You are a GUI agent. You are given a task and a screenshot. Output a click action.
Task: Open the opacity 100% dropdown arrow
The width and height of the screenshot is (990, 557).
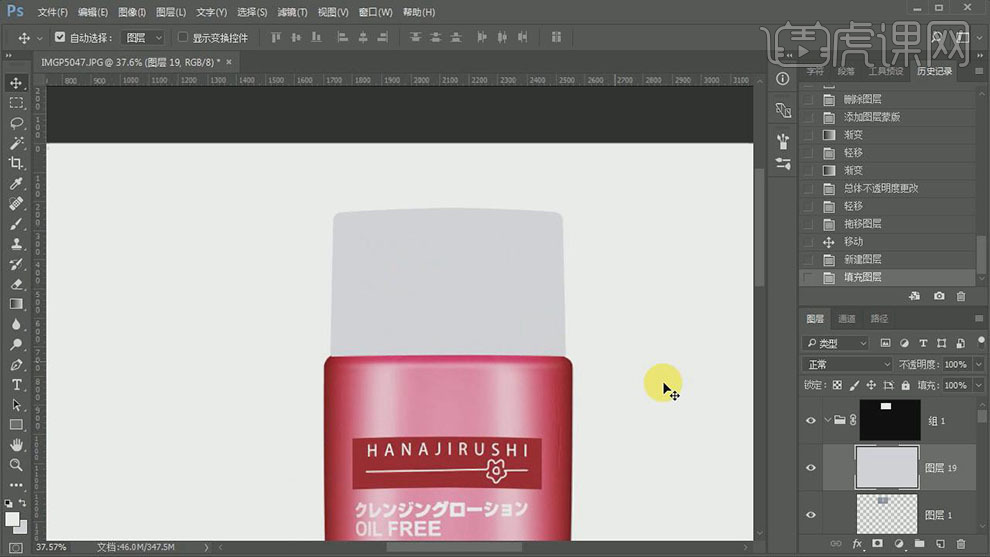point(979,364)
